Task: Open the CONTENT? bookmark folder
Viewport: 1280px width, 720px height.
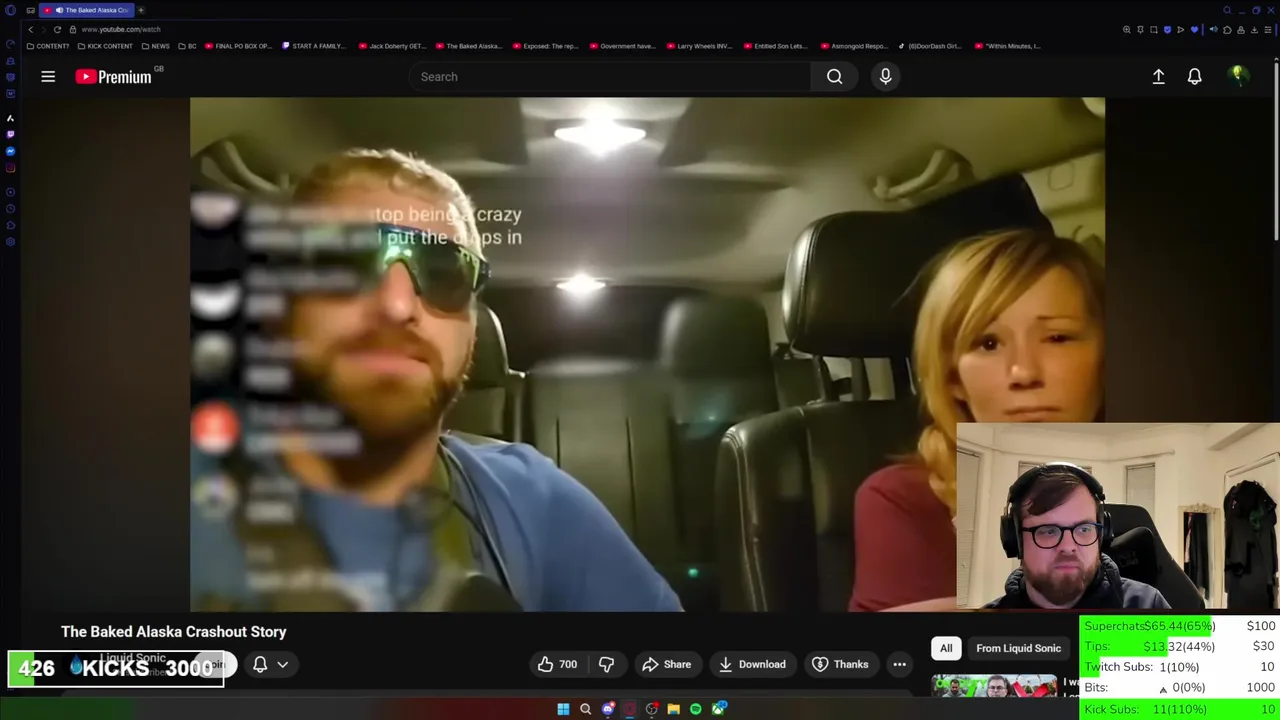Action: (48, 46)
